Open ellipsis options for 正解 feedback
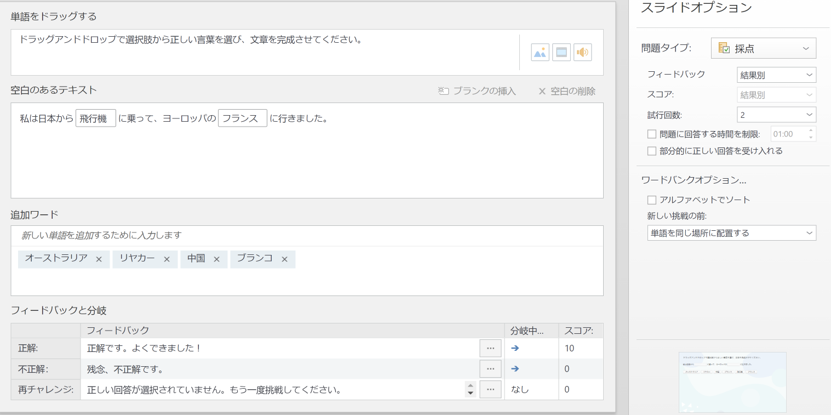831x415 pixels. tap(490, 349)
